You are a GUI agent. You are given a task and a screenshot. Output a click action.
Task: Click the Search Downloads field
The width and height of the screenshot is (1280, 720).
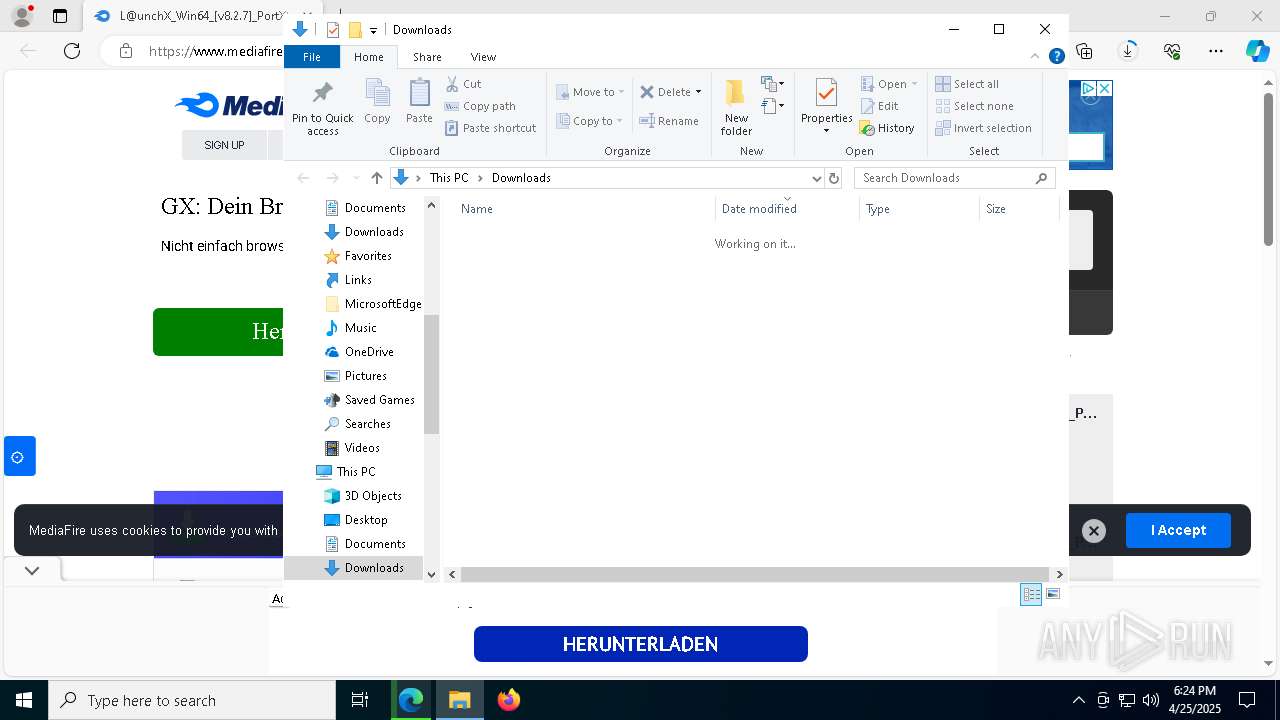[954, 178]
